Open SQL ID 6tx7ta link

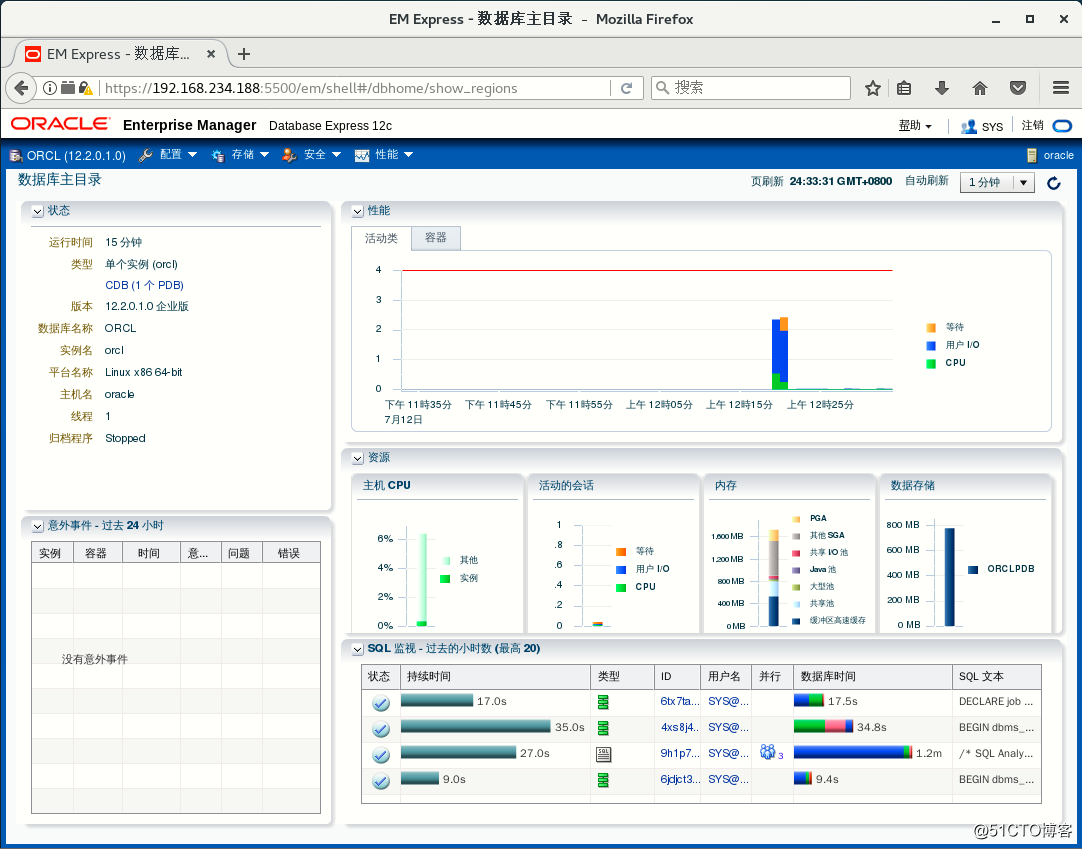point(680,701)
